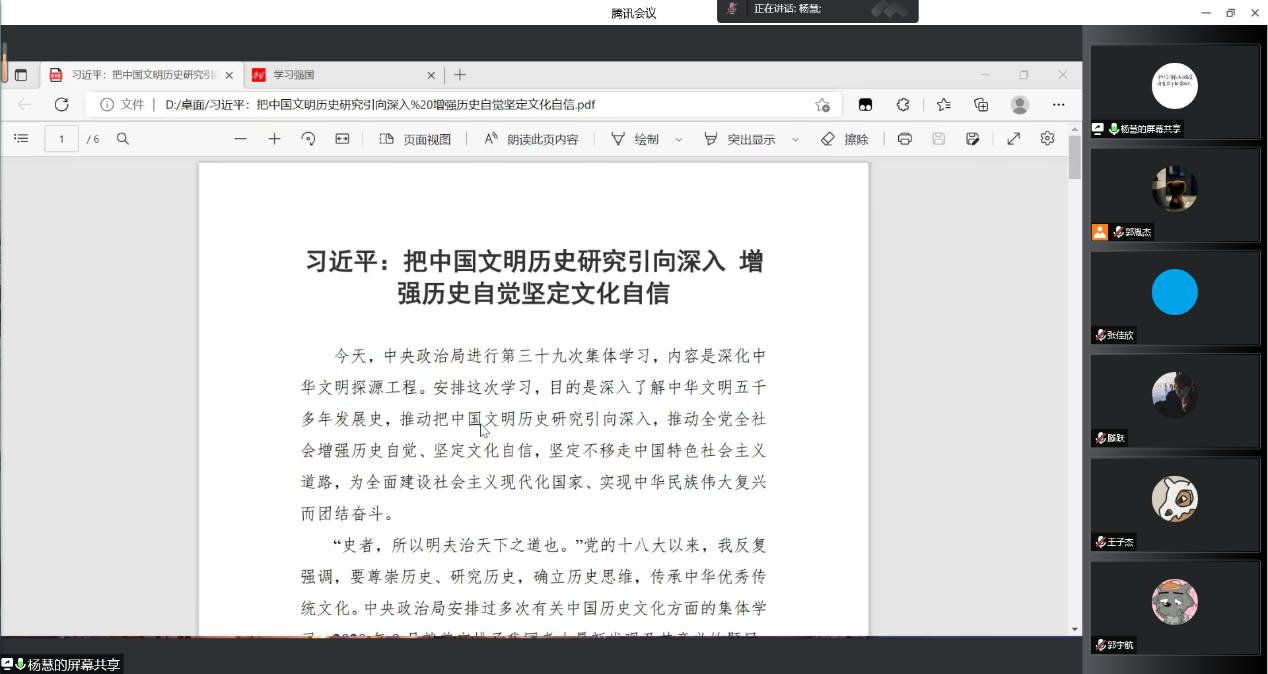This screenshot has width=1268, height=674.
Task: Click the PDF vertical scrollbar thumb
Action: 1075,157
